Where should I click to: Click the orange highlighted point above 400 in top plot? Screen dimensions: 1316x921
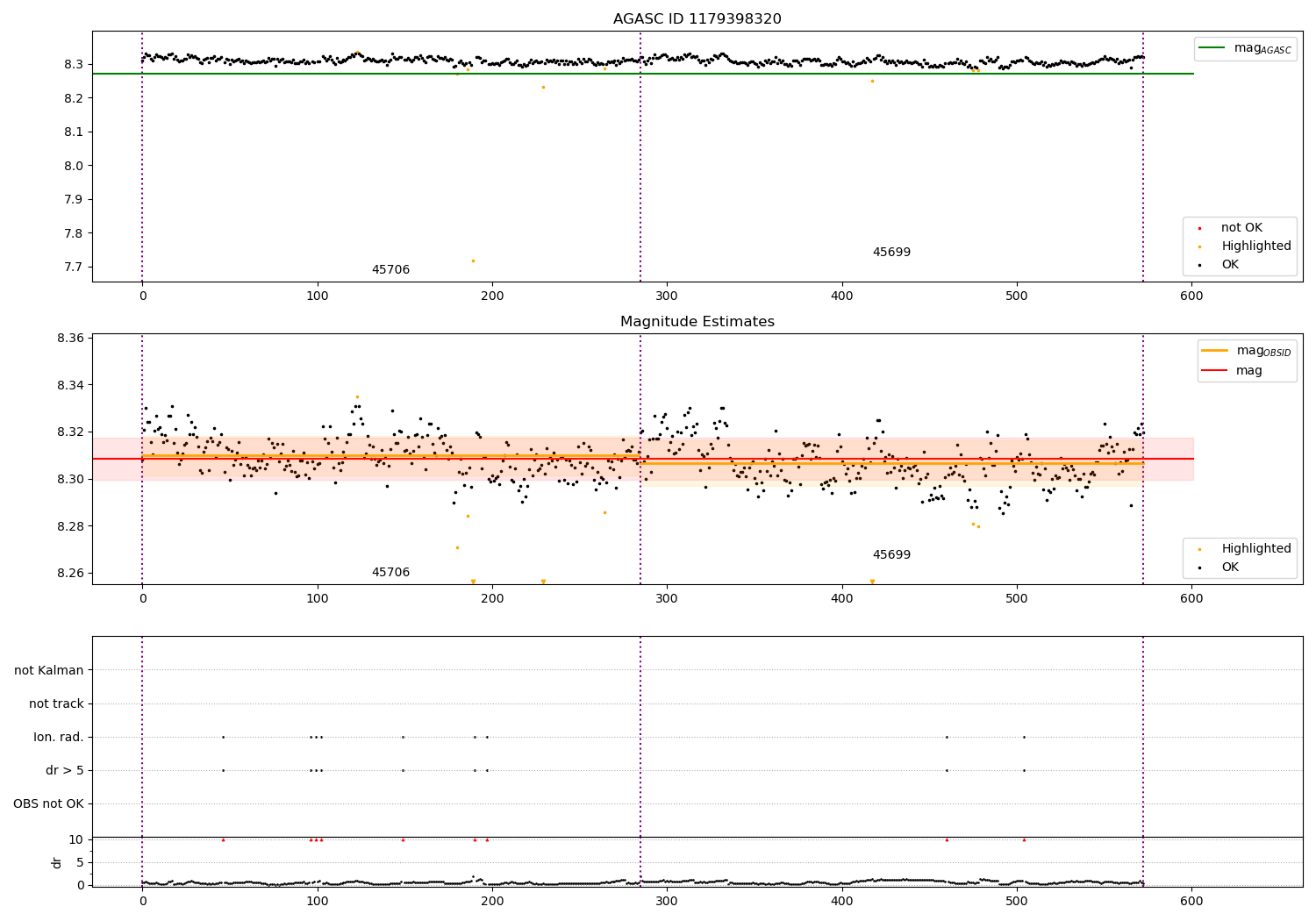click(872, 81)
